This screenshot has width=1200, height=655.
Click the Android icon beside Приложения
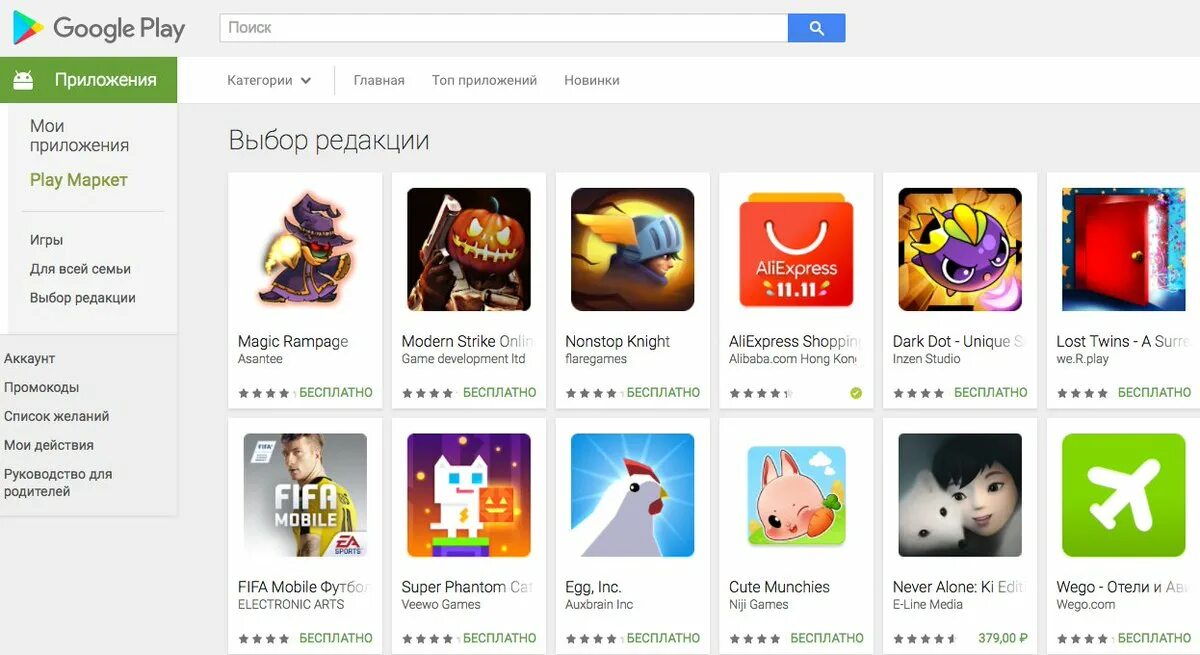pos(23,80)
